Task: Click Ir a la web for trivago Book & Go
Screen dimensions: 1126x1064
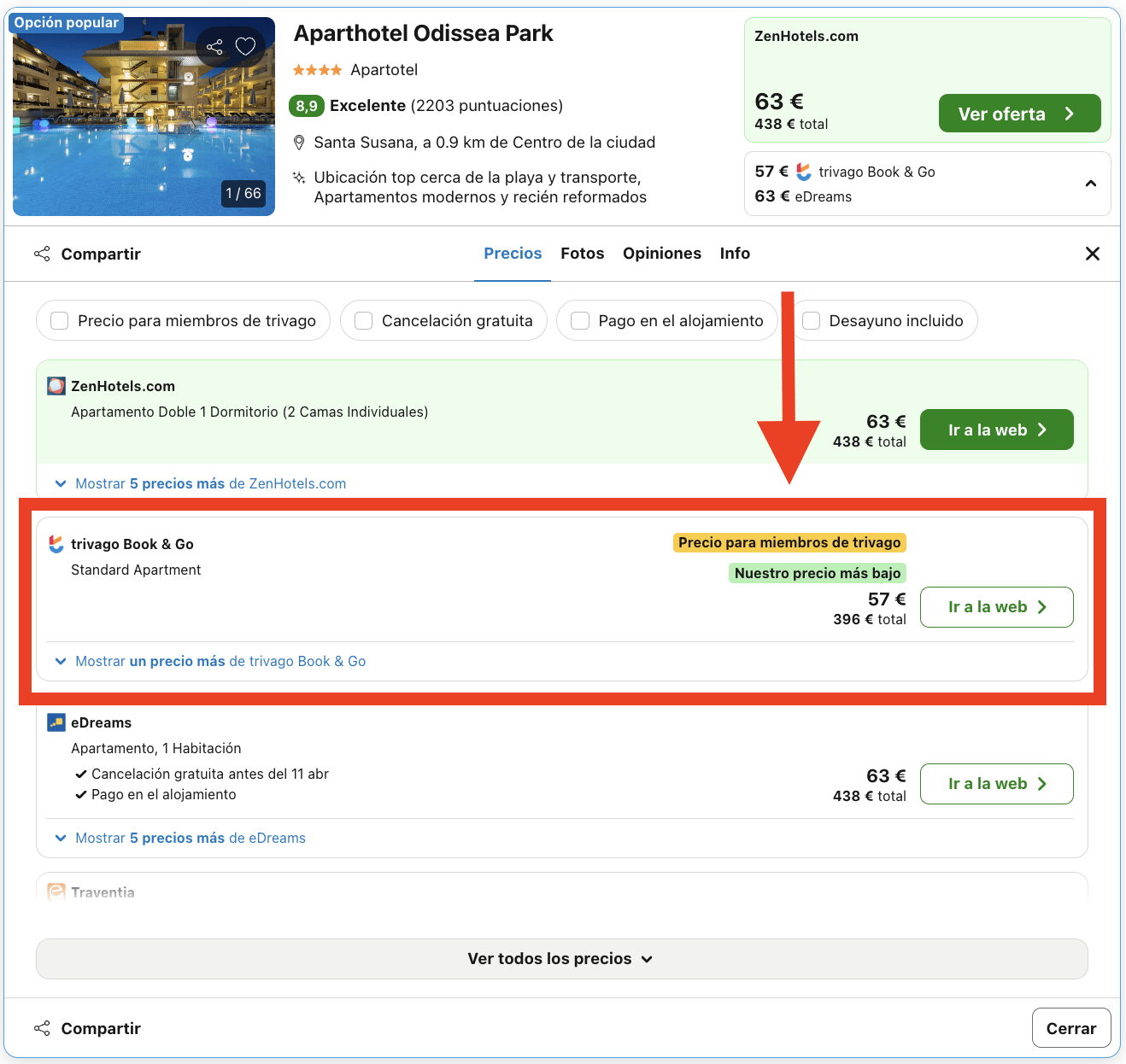Action: (997, 607)
